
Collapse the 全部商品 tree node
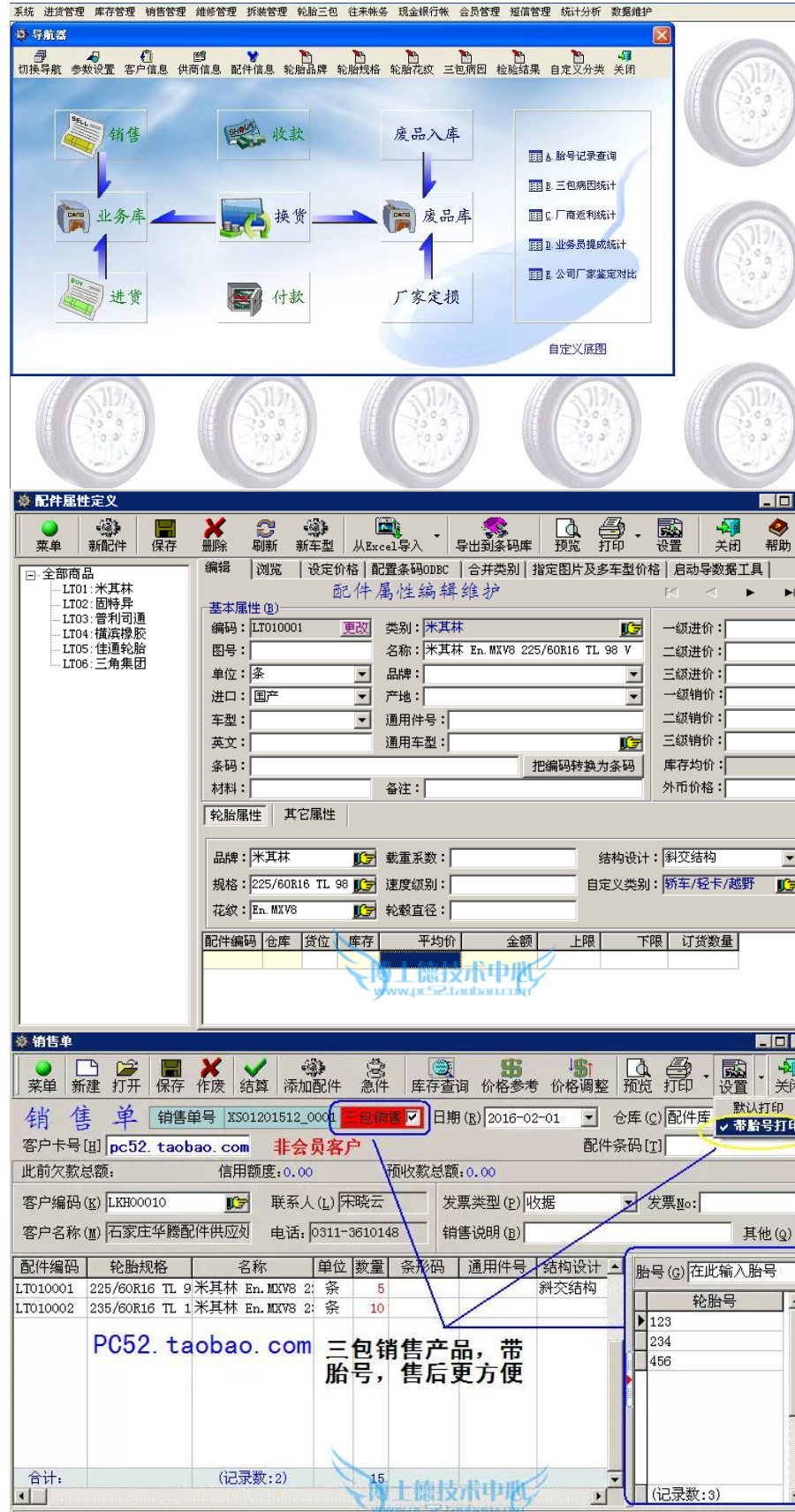click(x=31, y=575)
